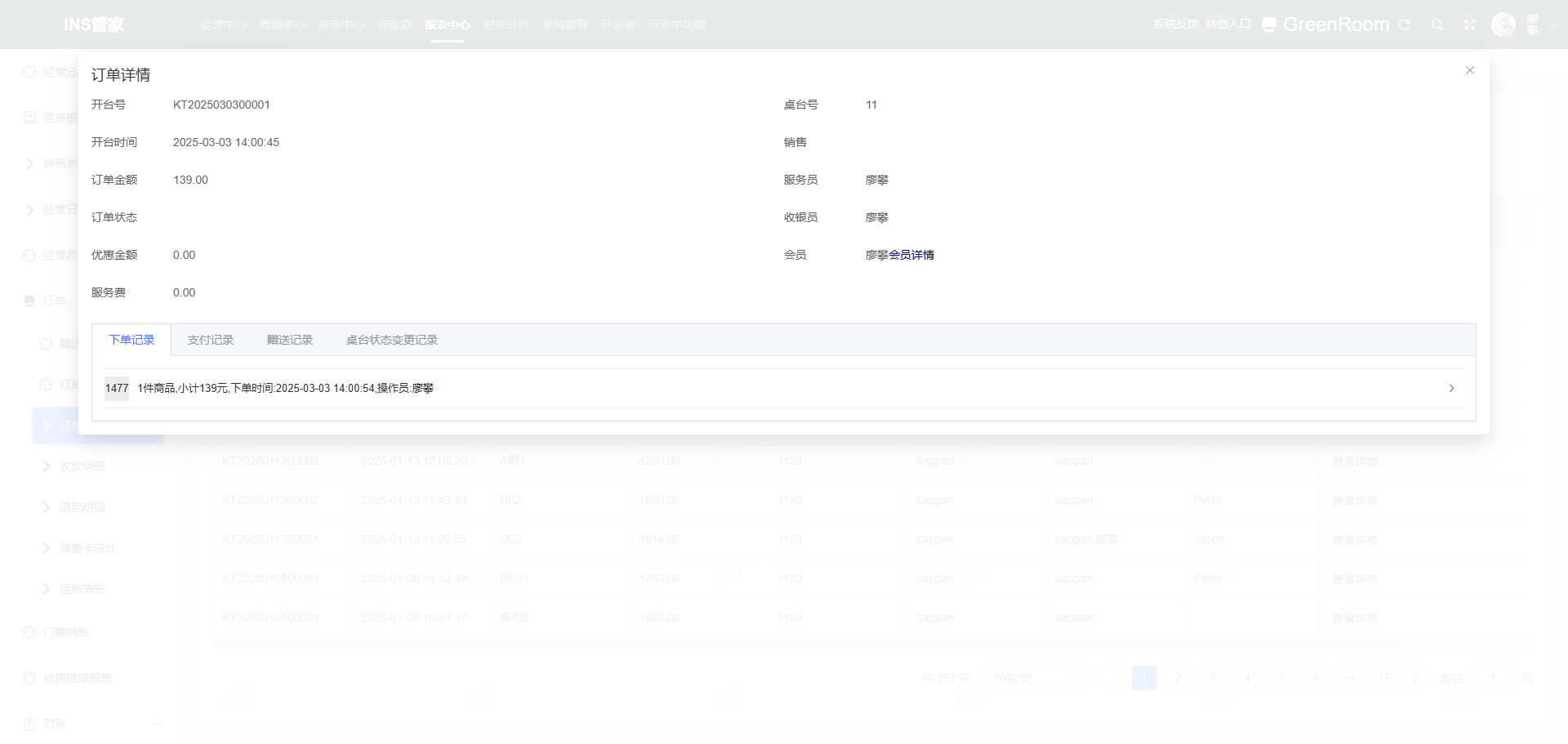The height and width of the screenshot is (744, 1568).
Task: Click the user avatar in the header
Action: point(1503,25)
